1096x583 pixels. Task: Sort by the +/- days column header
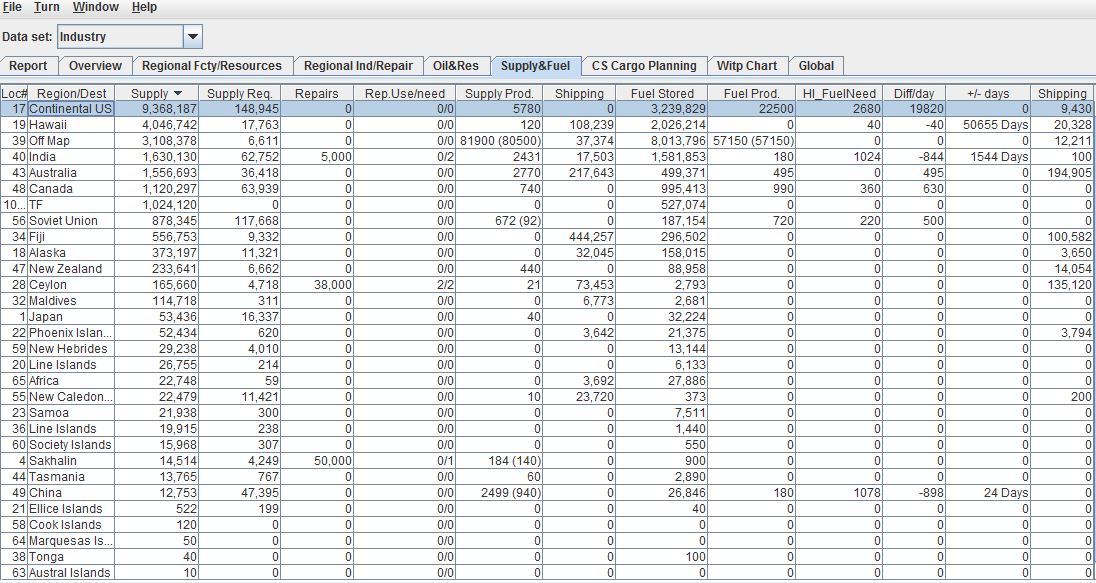pos(987,93)
